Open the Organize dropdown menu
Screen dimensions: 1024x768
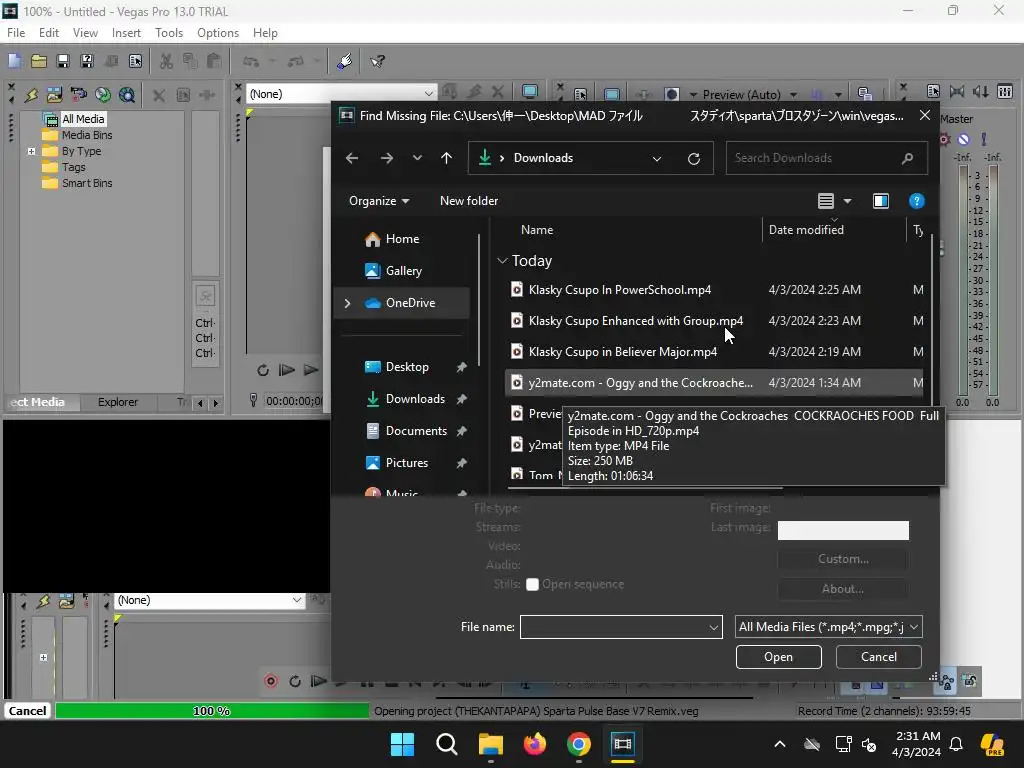coord(379,201)
